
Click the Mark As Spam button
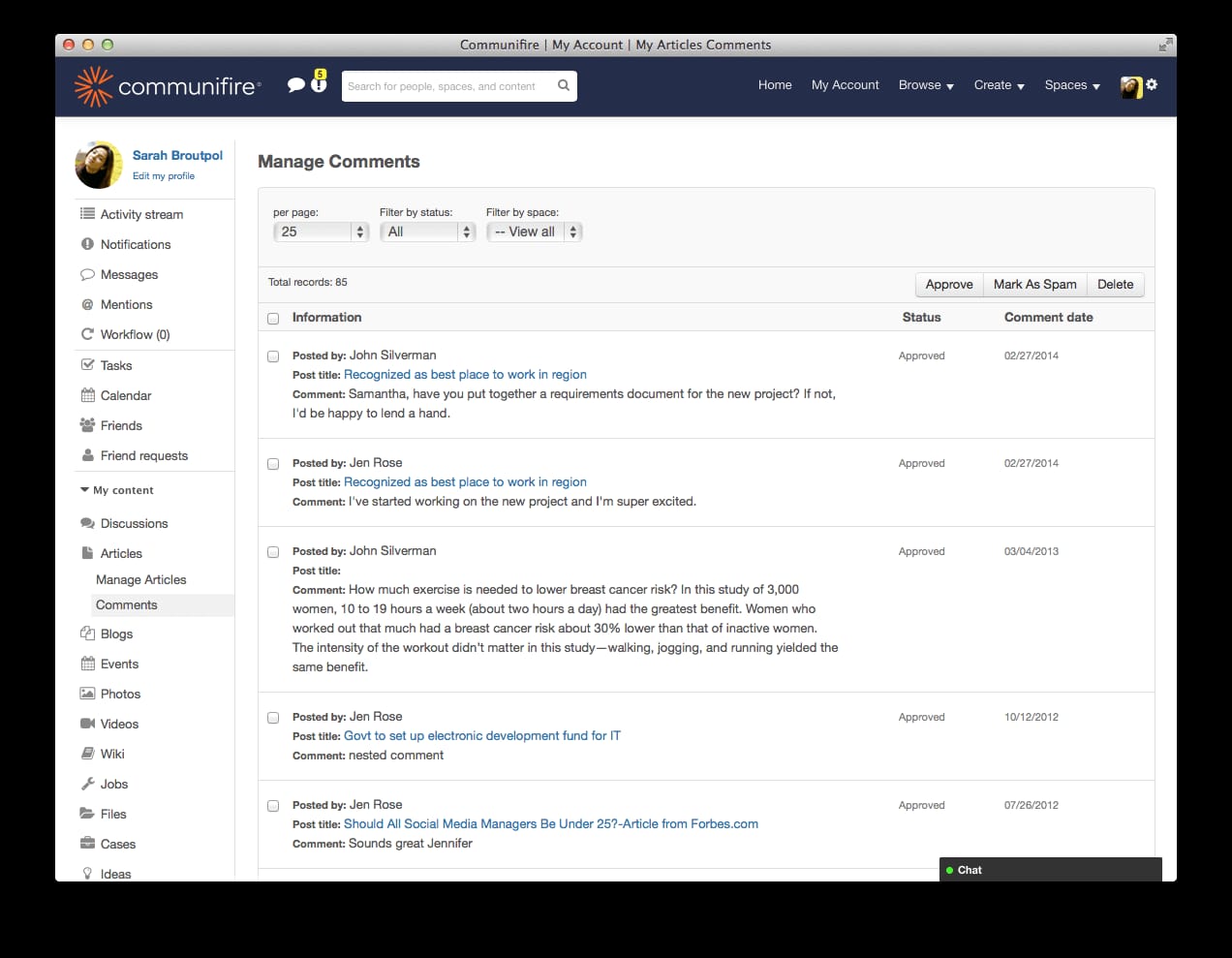click(x=1034, y=284)
